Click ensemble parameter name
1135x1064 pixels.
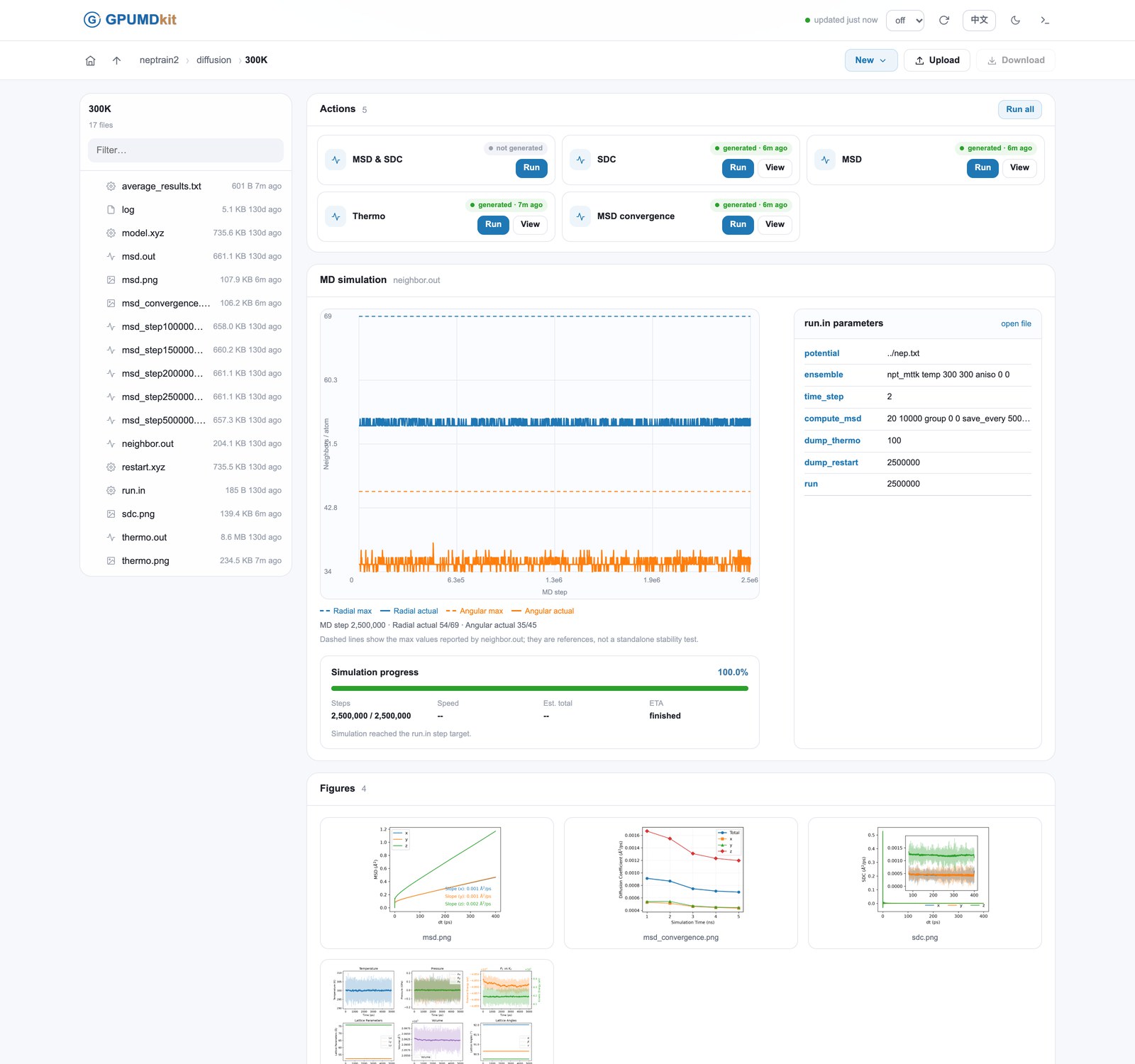pyautogui.click(x=824, y=375)
